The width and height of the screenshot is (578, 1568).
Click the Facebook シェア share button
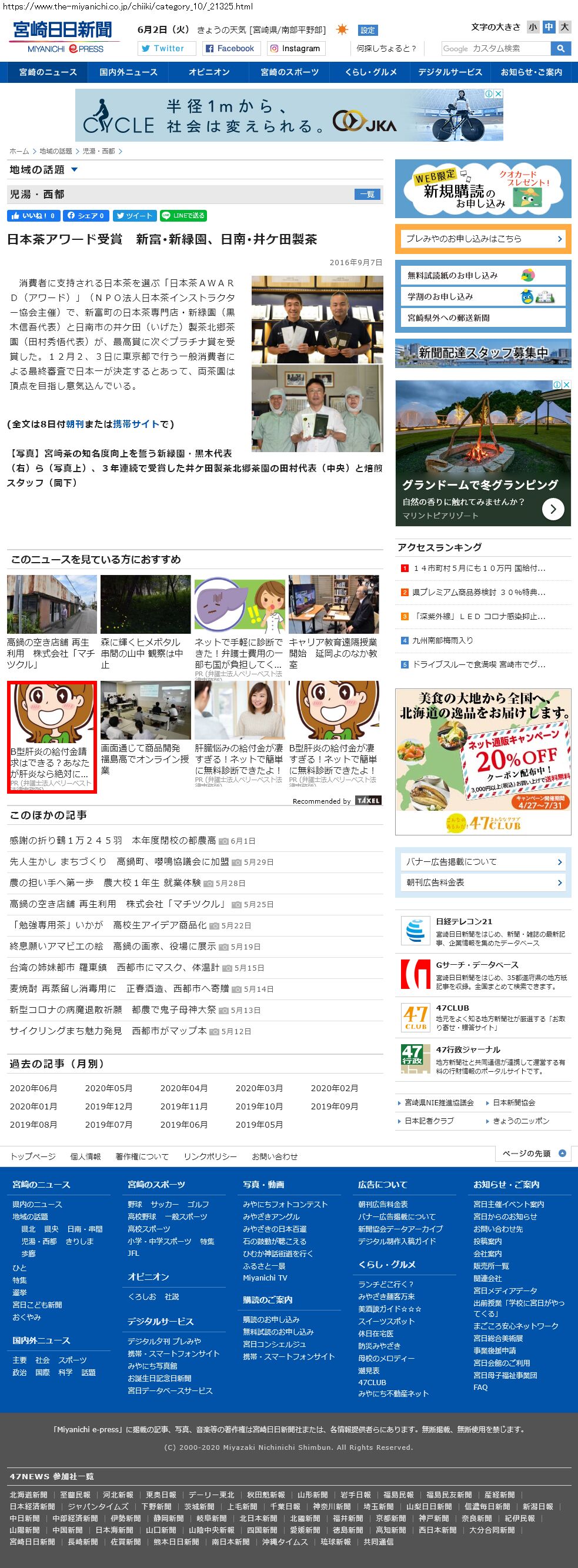pyautogui.click(x=86, y=216)
